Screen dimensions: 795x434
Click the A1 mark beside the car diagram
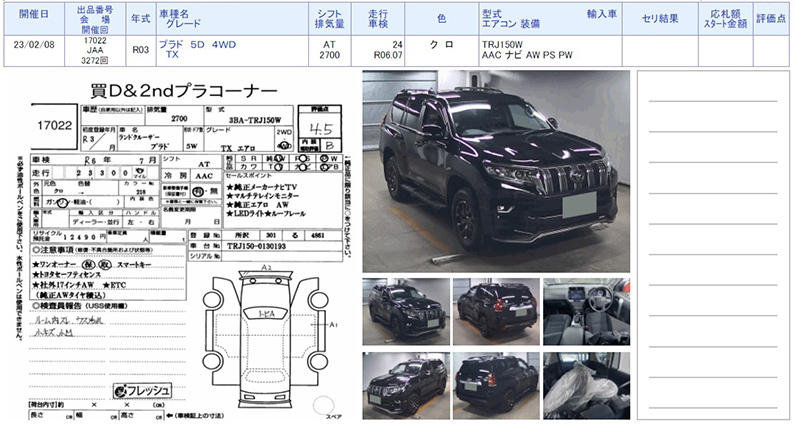334,324
